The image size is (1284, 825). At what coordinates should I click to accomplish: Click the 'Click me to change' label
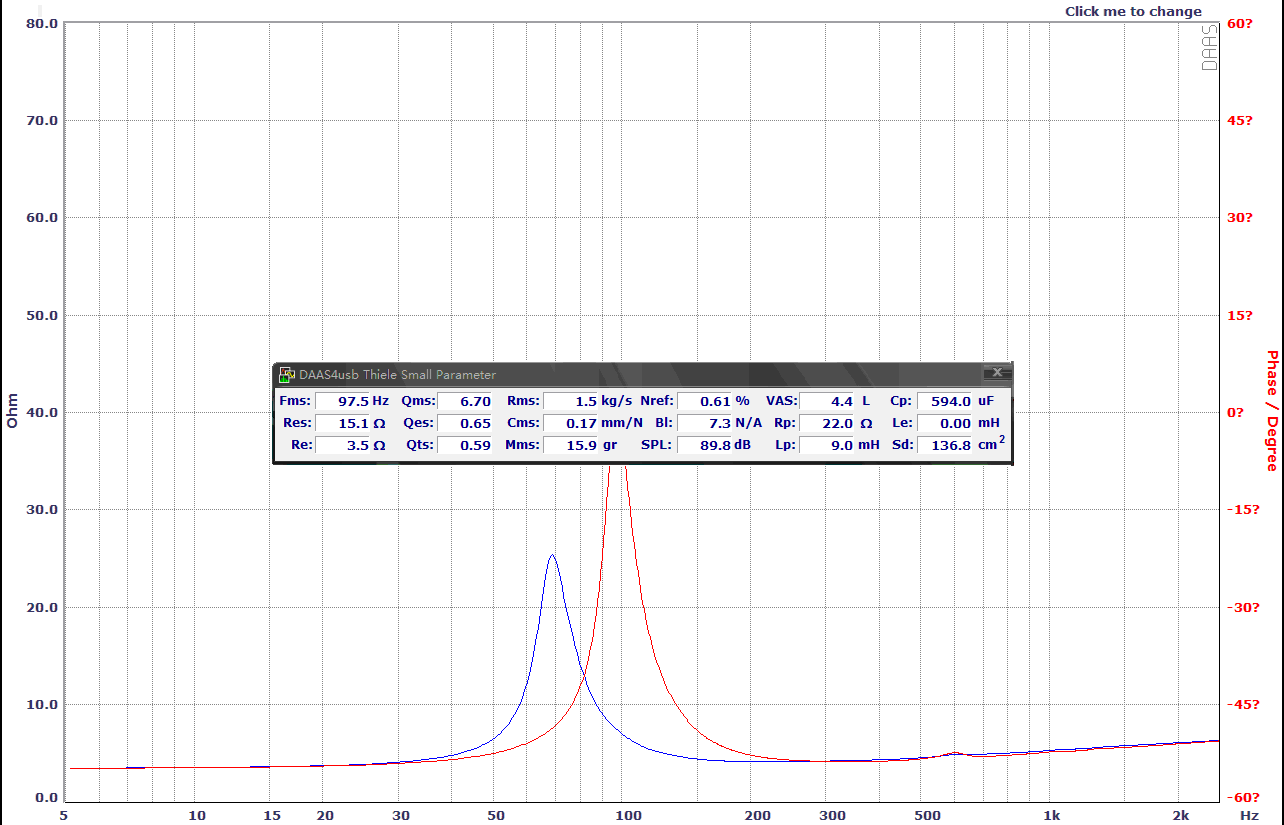[1133, 12]
